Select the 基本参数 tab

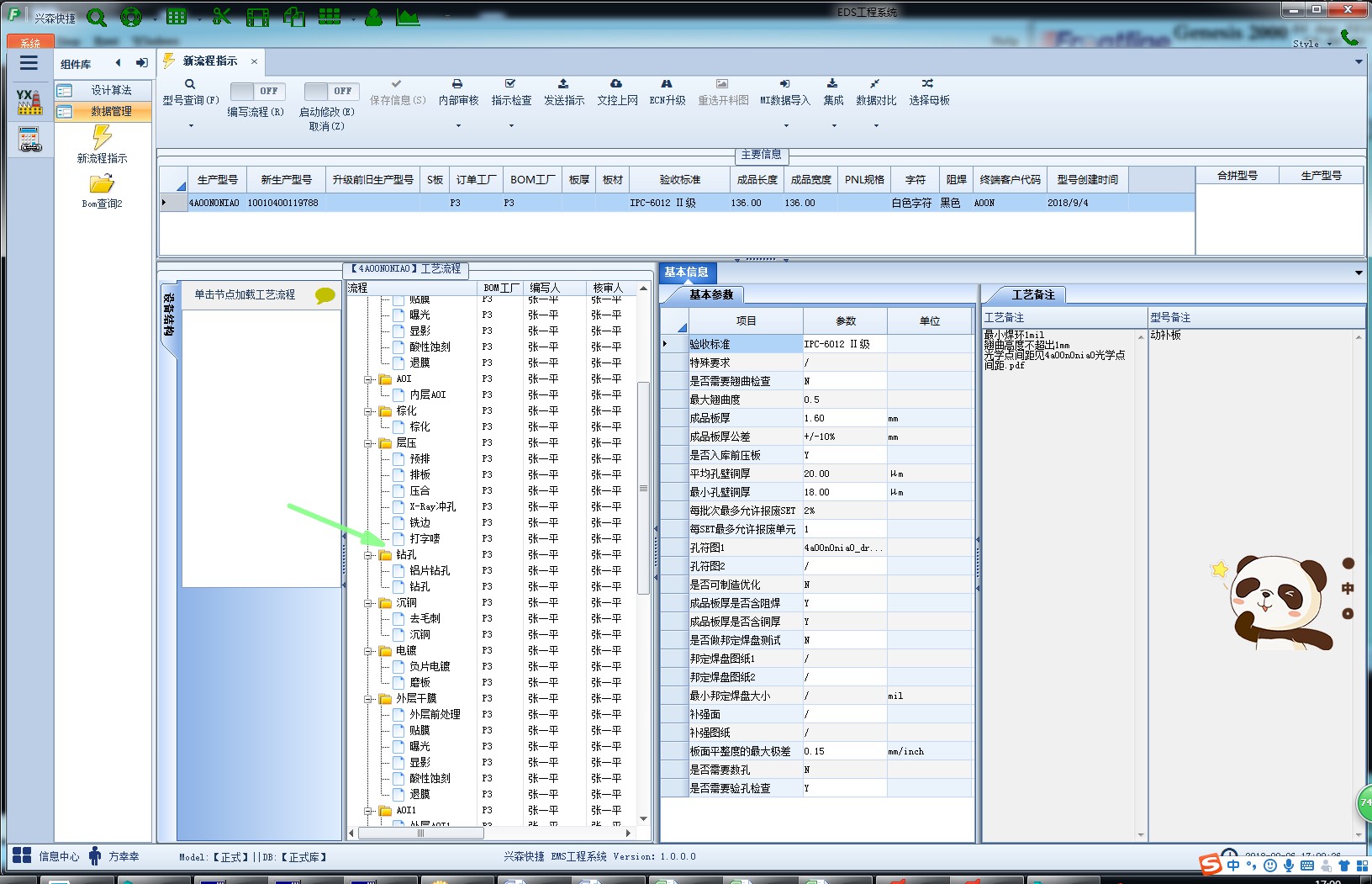[711, 294]
